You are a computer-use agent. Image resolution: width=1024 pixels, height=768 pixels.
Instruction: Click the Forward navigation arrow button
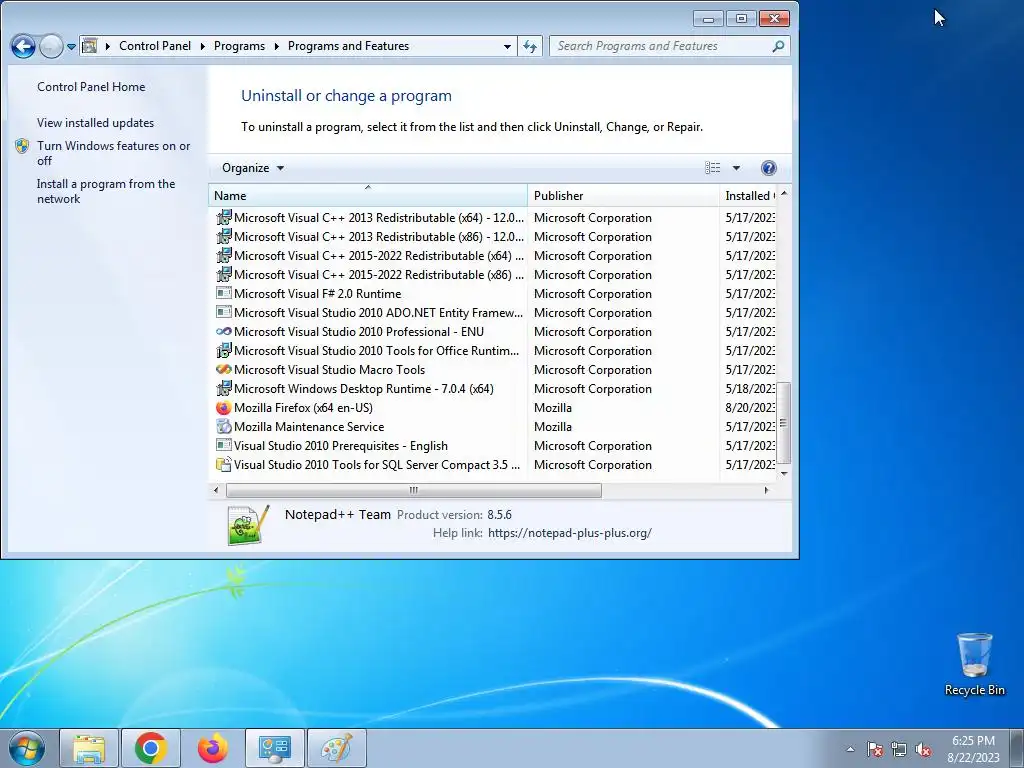click(x=51, y=46)
